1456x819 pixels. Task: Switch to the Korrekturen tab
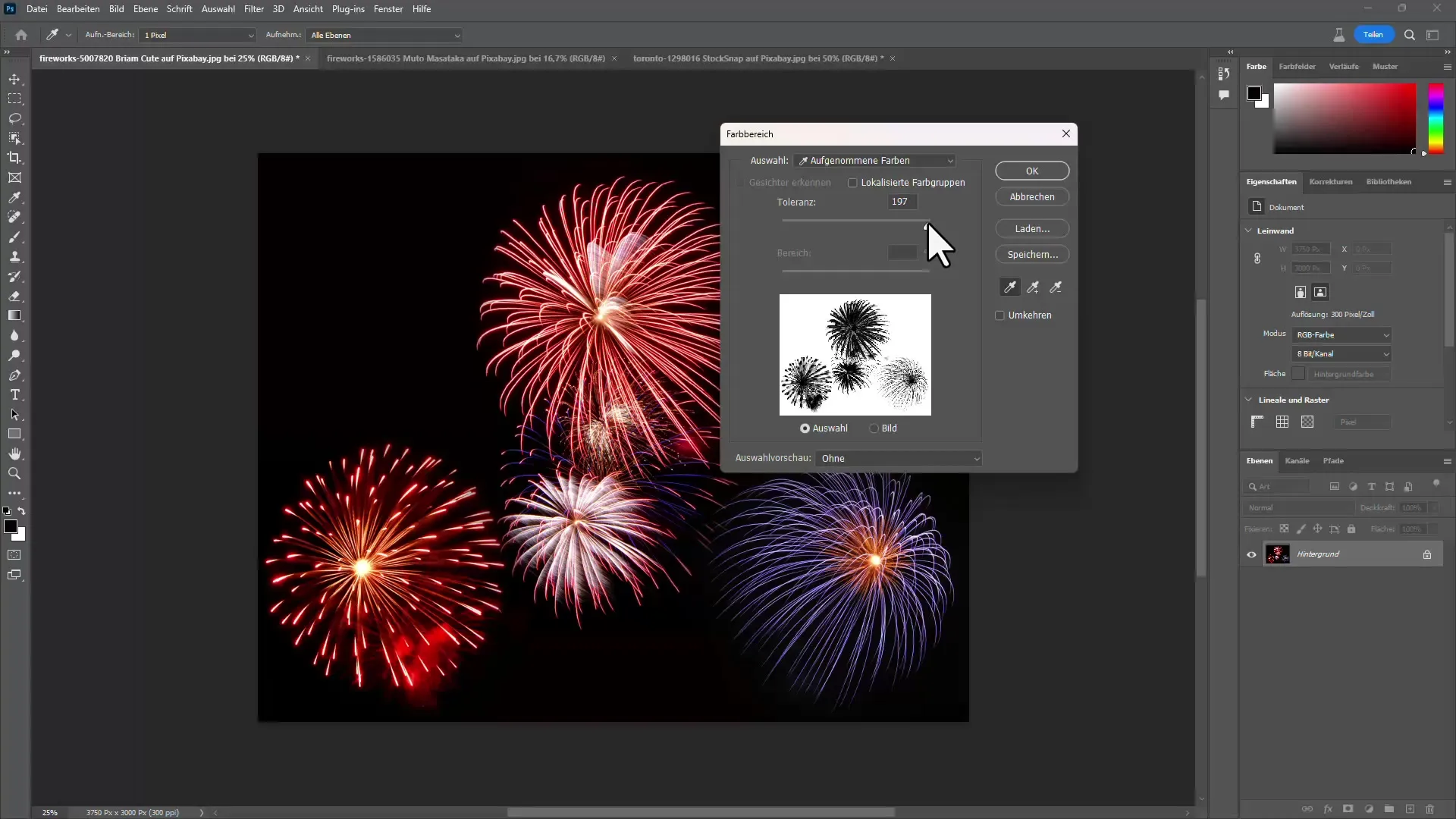tap(1330, 182)
